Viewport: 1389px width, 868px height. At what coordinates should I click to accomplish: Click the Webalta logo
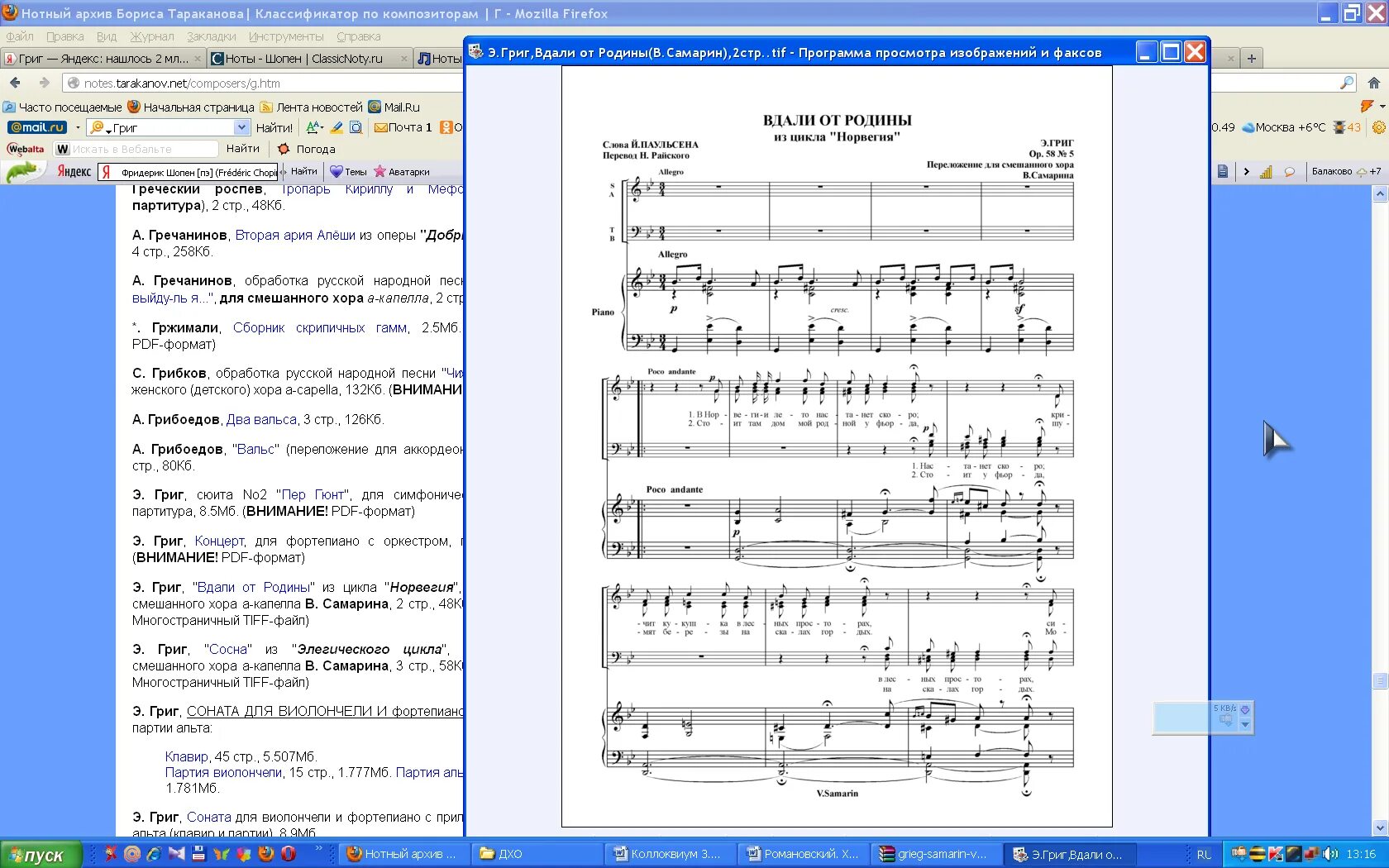click(x=26, y=149)
